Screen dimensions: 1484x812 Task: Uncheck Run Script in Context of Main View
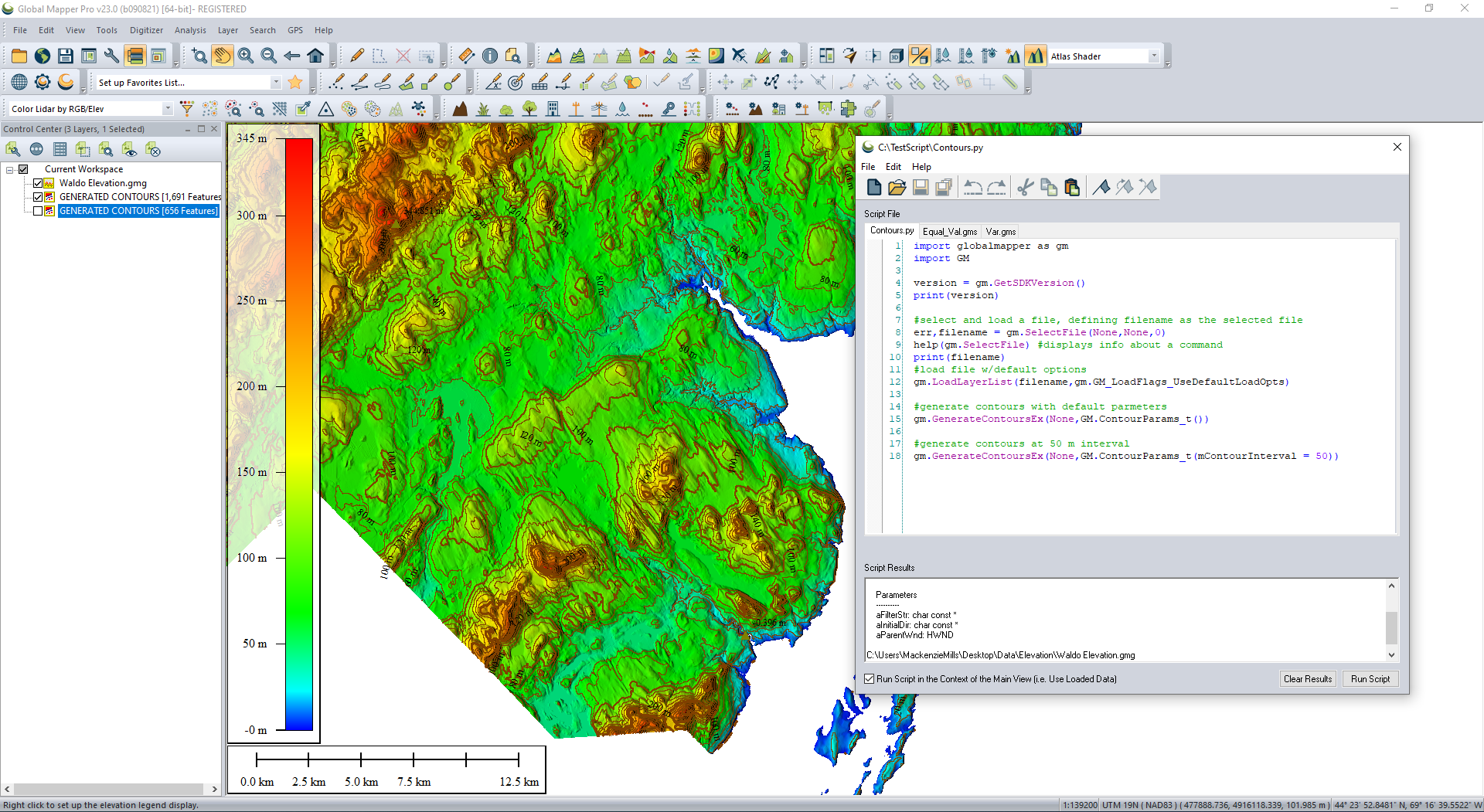(870, 679)
